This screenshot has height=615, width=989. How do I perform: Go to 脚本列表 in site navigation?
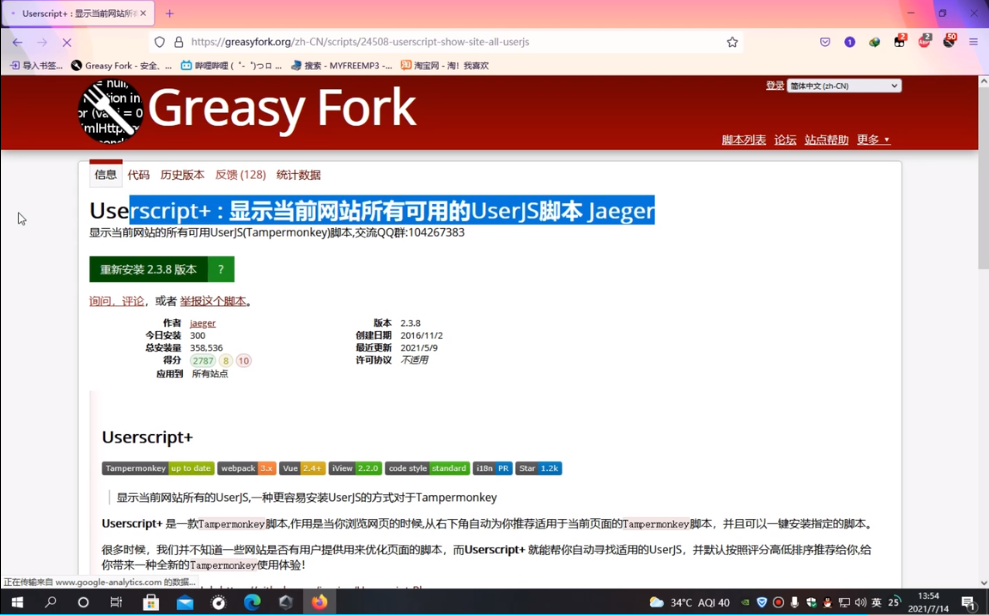[x=744, y=140]
